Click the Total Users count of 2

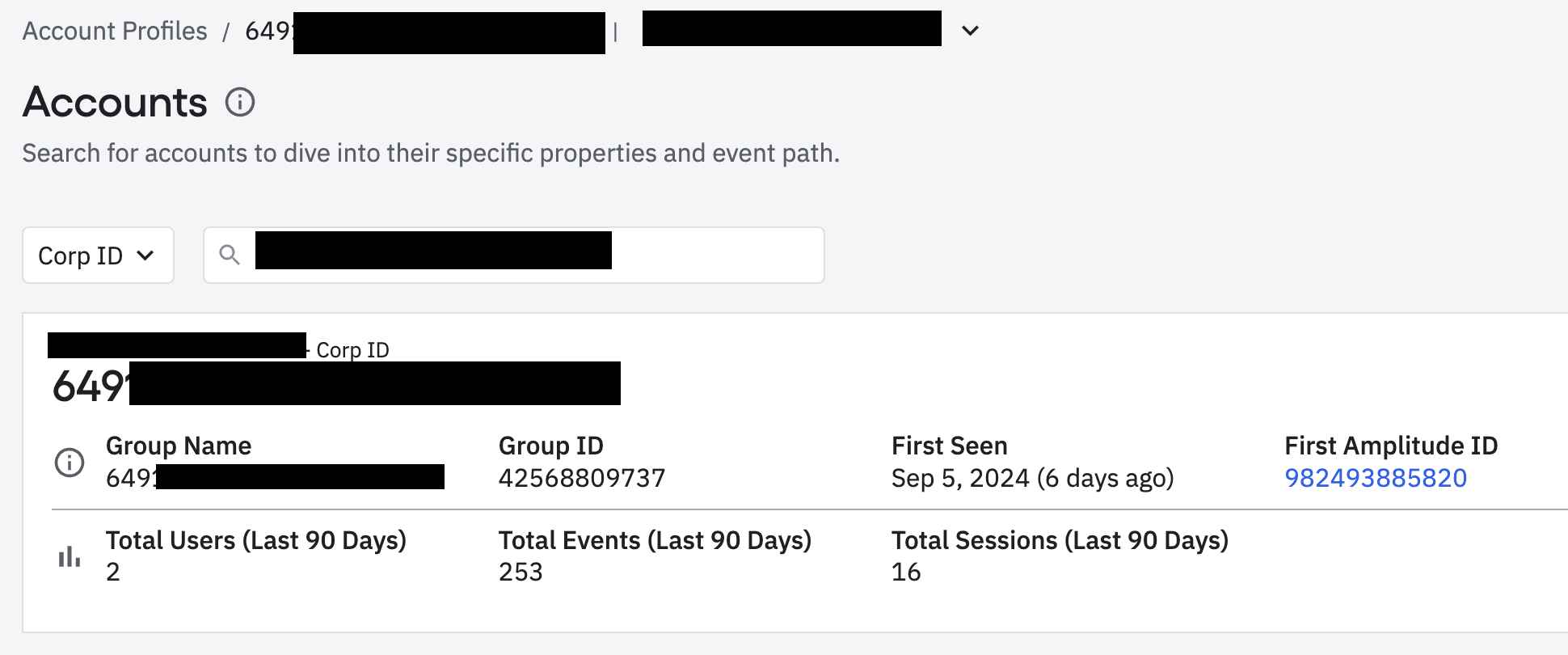pos(113,572)
